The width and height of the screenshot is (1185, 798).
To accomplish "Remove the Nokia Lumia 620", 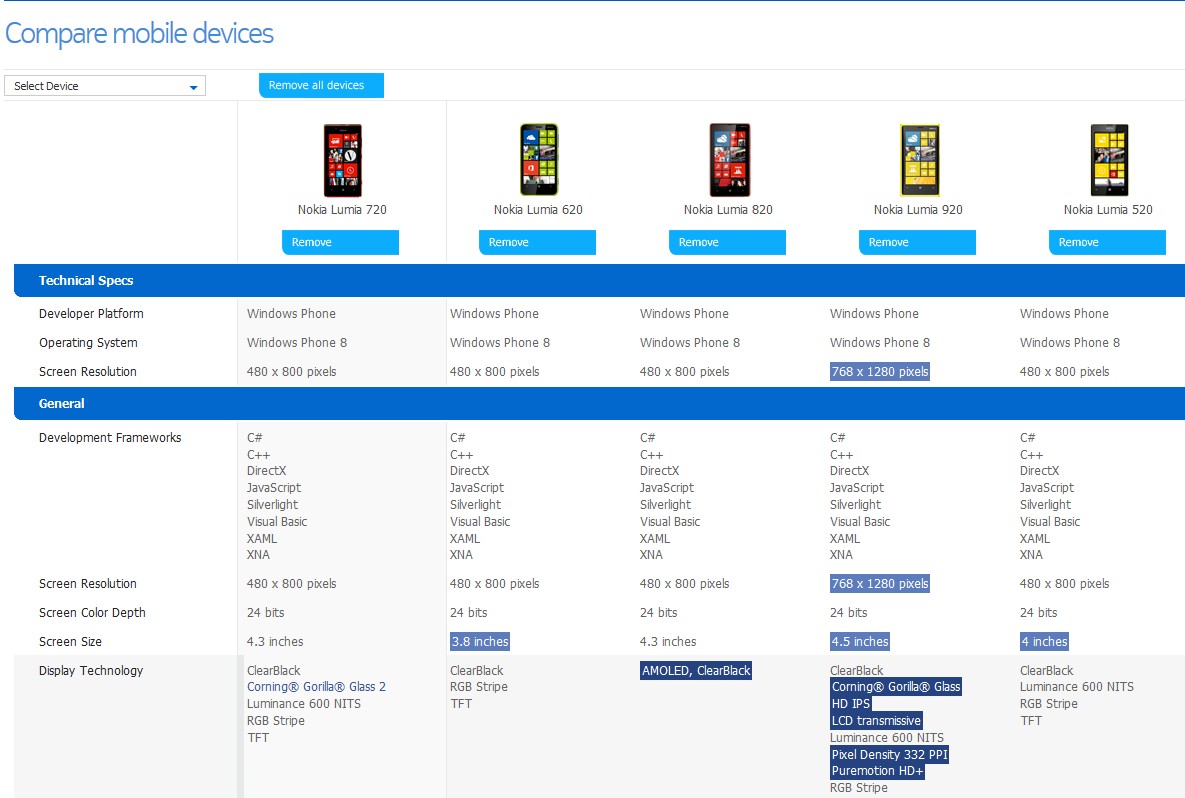I will (537, 243).
